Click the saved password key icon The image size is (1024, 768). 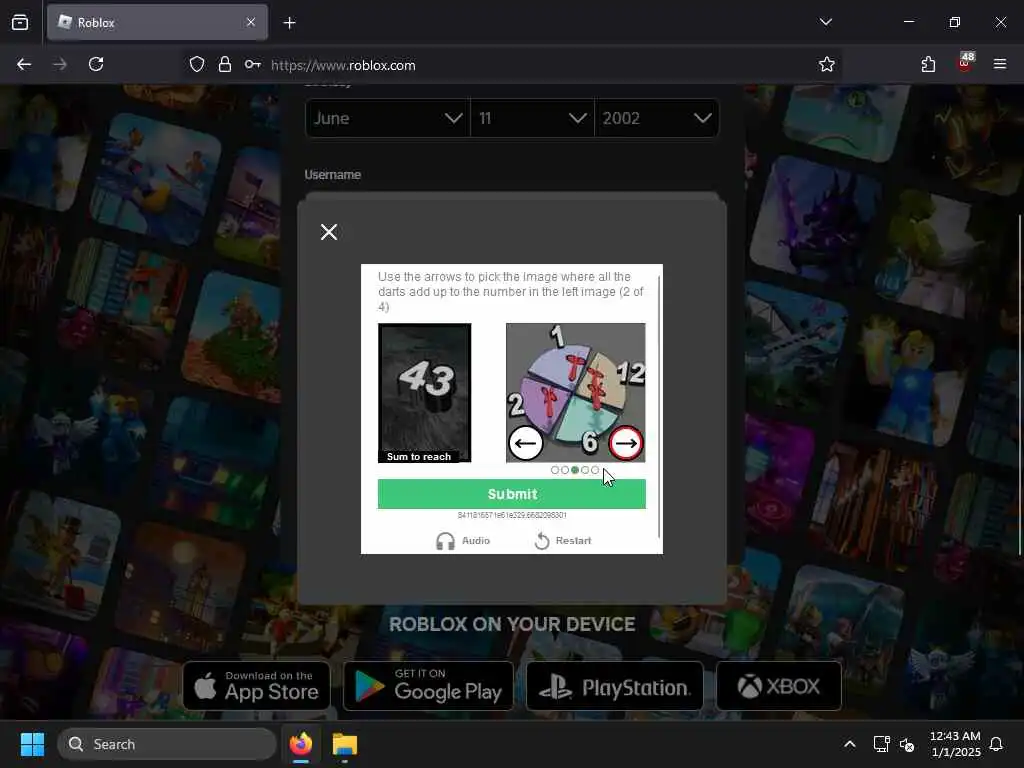tap(253, 65)
